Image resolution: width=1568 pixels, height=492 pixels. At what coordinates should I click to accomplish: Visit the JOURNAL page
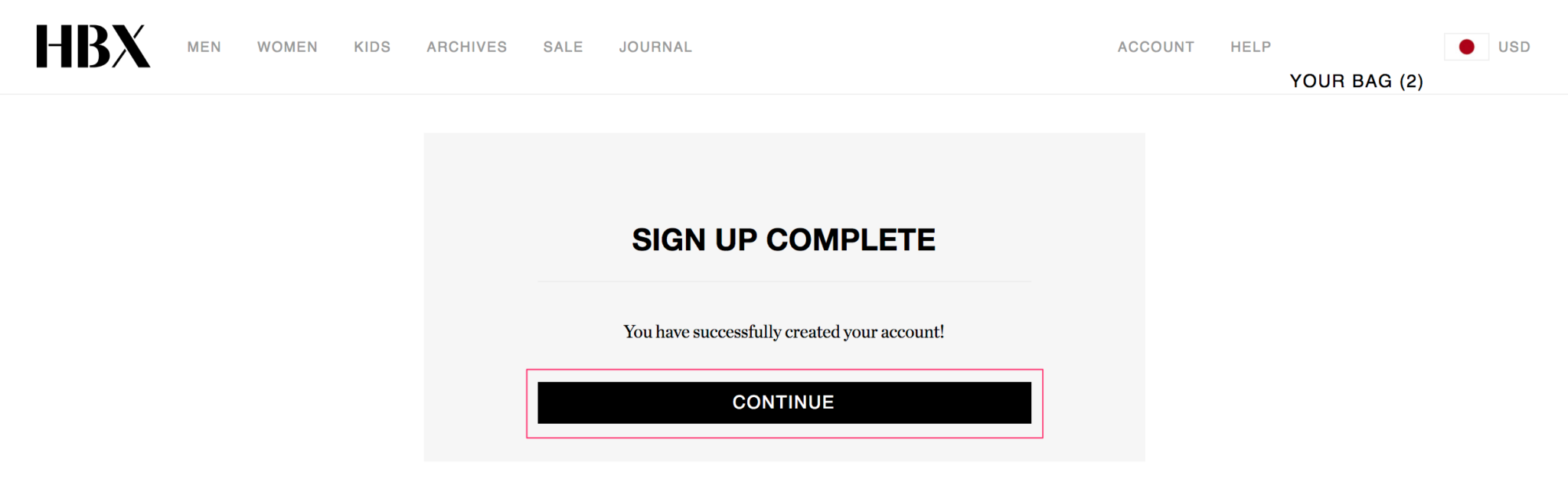point(655,47)
